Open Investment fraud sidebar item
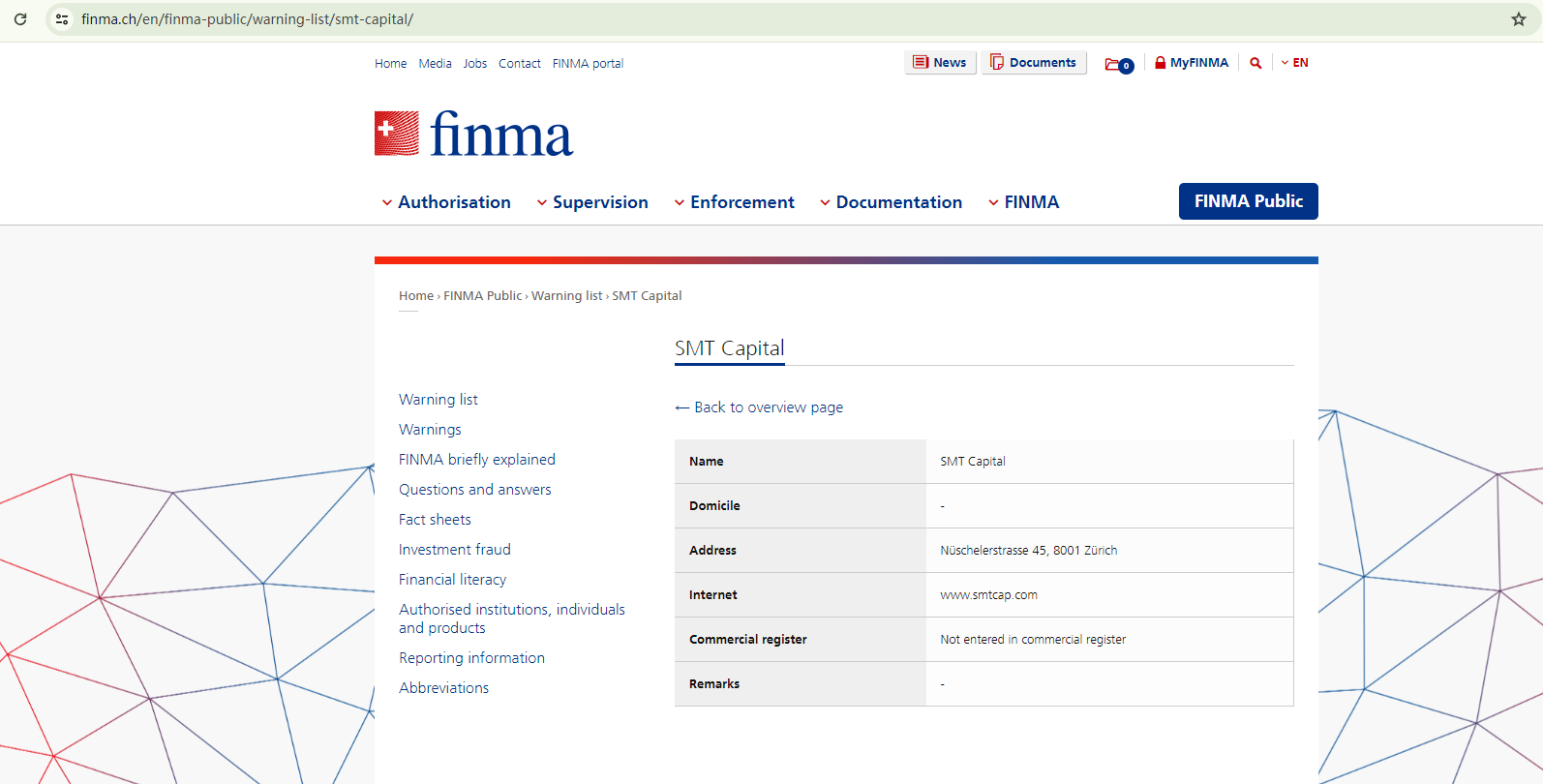 click(455, 550)
